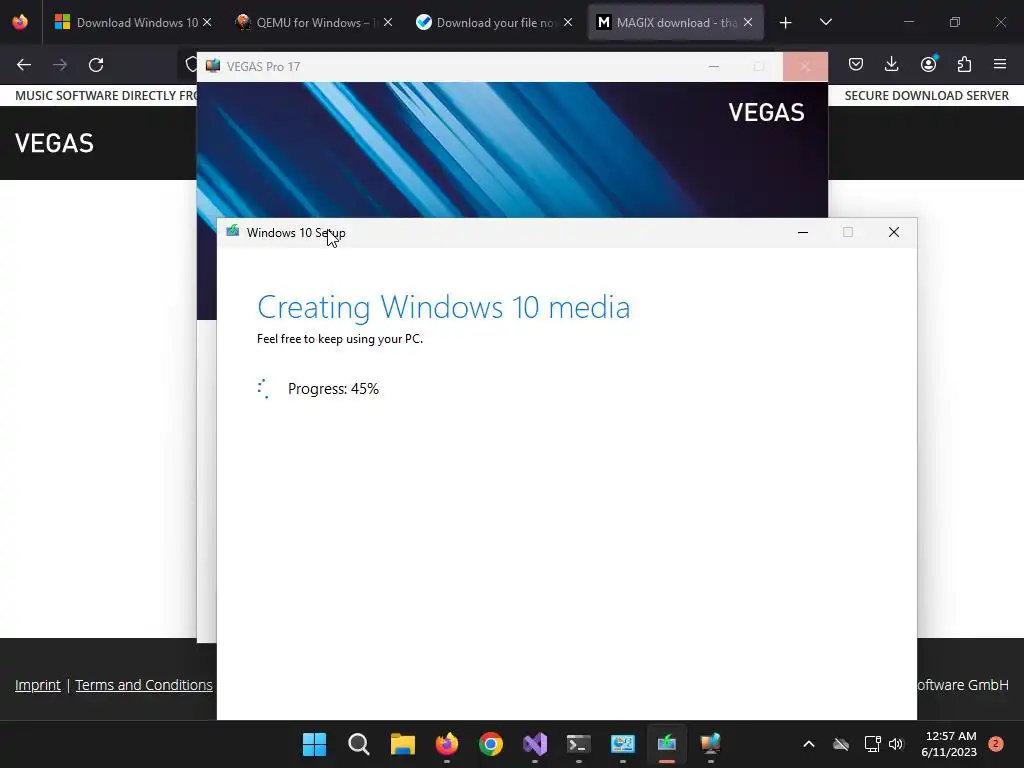Image resolution: width=1024 pixels, height=768 pixels.
Task: Open the extensions puzzle icon
Action: click(964, 64)
